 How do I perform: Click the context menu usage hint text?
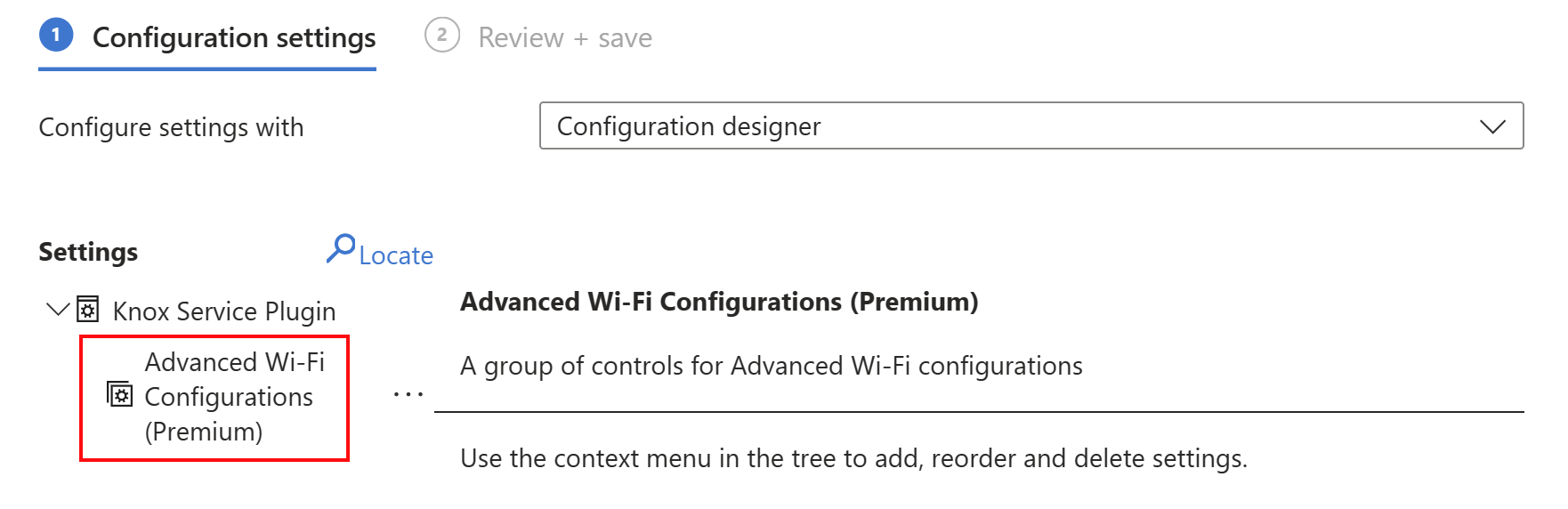click(x=854, y=459)
